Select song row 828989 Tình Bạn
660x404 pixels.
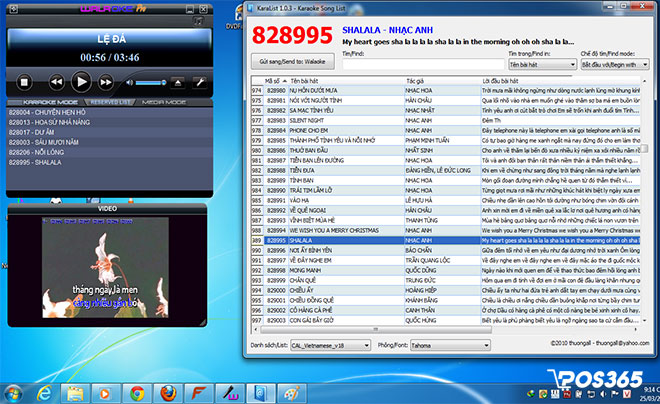[x=445, y=181]
